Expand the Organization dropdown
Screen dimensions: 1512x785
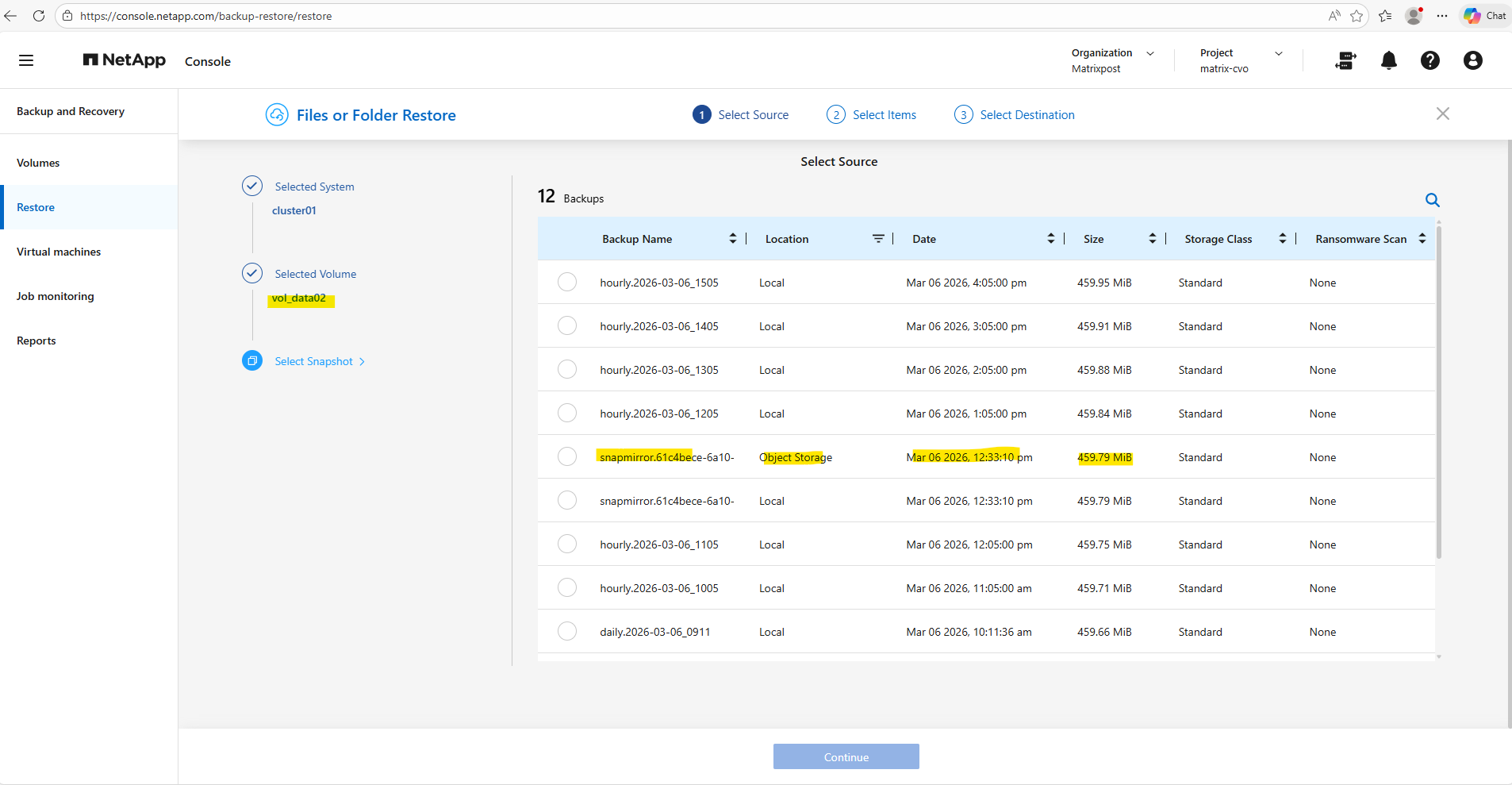[x=1149, y=53]
